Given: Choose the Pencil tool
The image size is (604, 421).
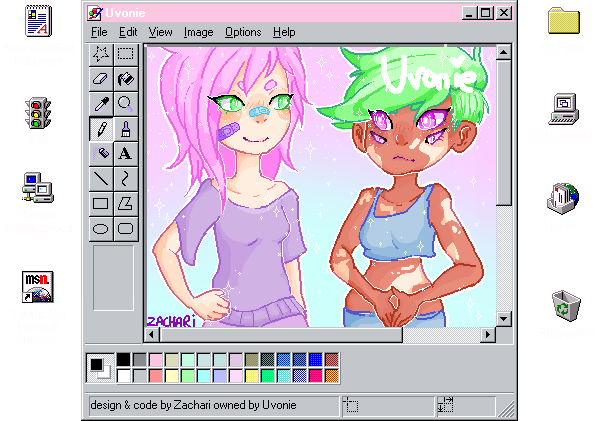Looking at the screenshot, I should pyautogui.click(x=101, y=129).
